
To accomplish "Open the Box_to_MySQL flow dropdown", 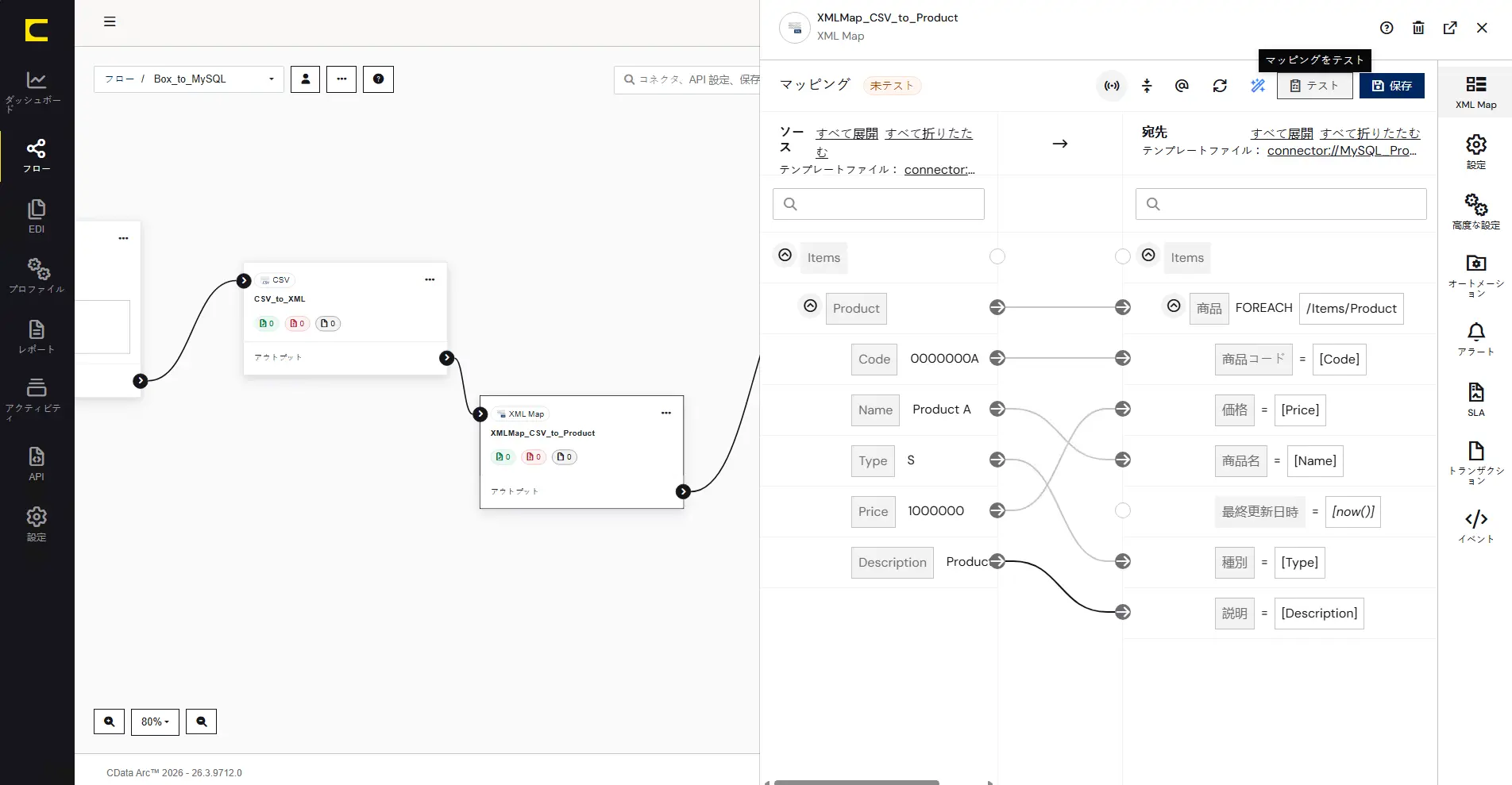I will (x=189, y=79).
